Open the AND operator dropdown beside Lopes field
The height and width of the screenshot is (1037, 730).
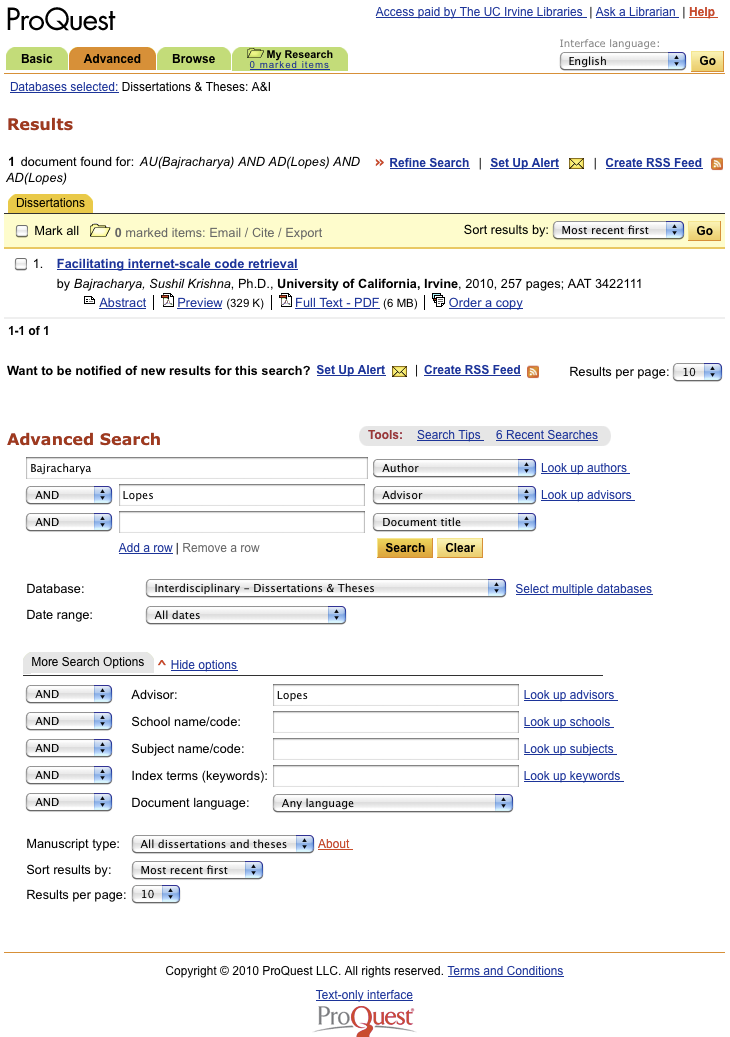pyautogui.click(x=69, y=495)
